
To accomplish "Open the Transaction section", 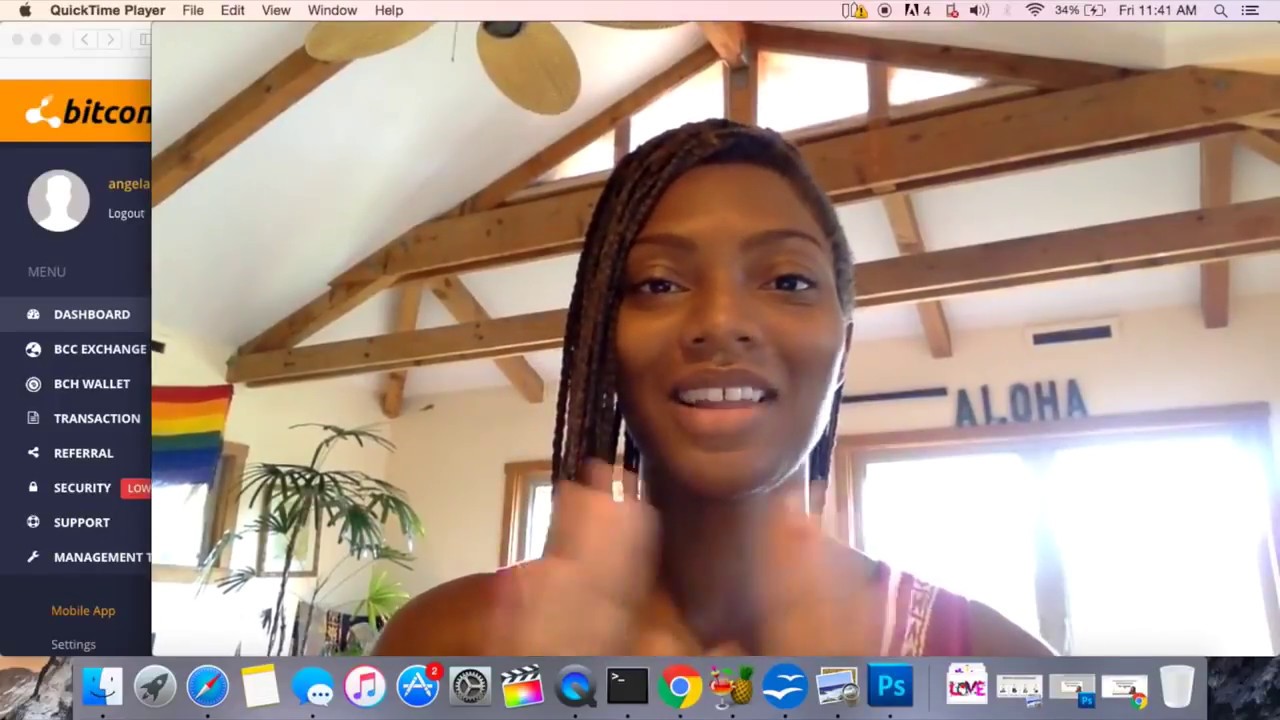I will pyautogui.click(x=75, y=418).
